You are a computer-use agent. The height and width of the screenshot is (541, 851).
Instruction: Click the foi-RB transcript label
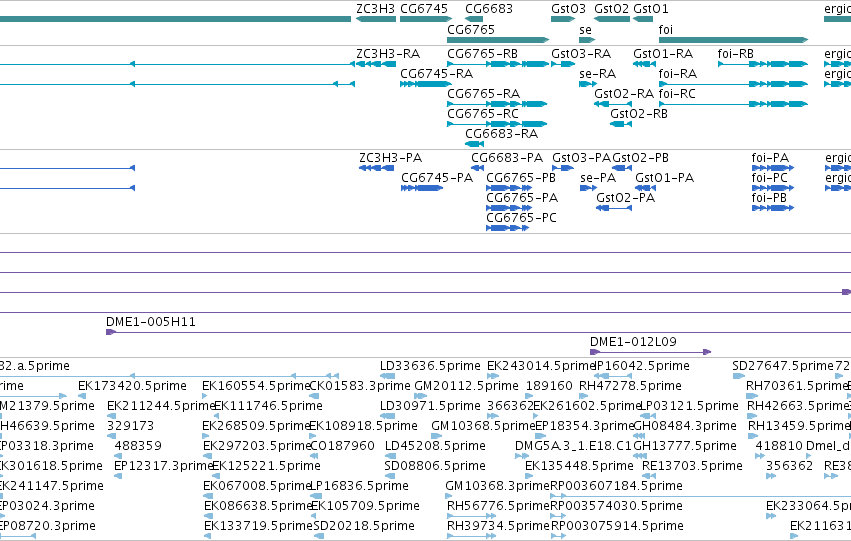[735, 54]
